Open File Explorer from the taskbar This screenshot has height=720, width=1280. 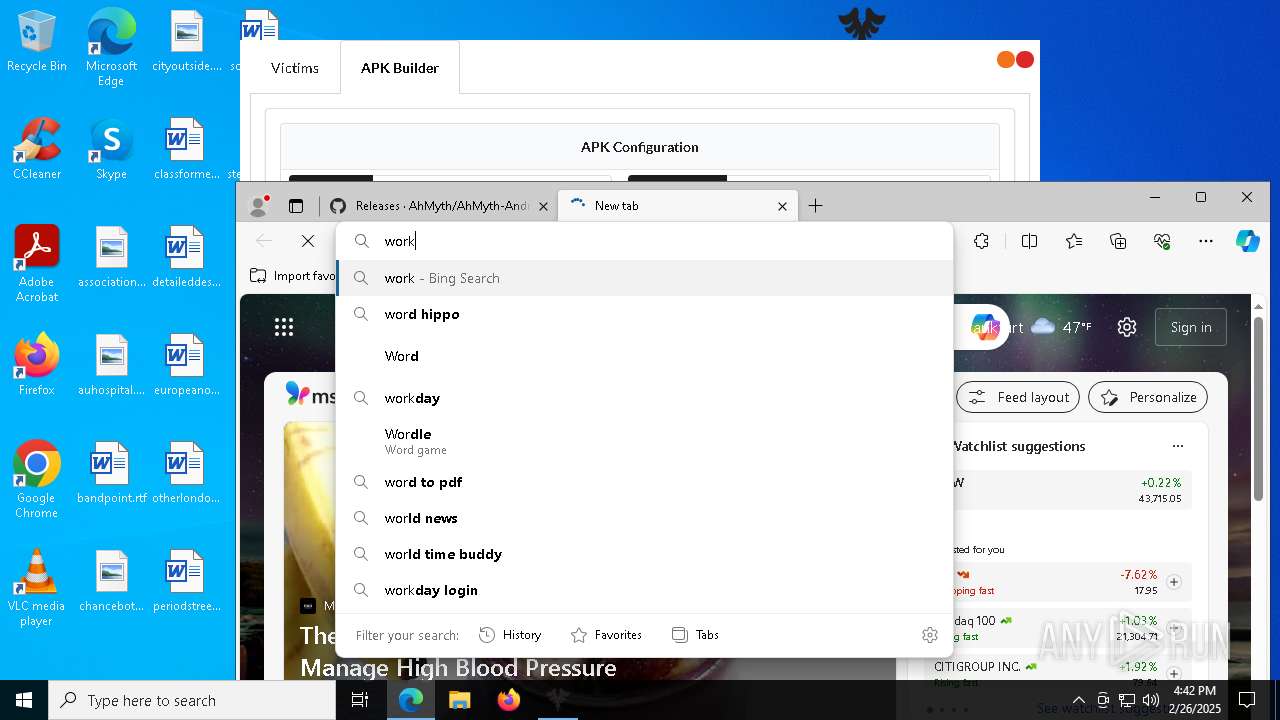click(460, 700)
